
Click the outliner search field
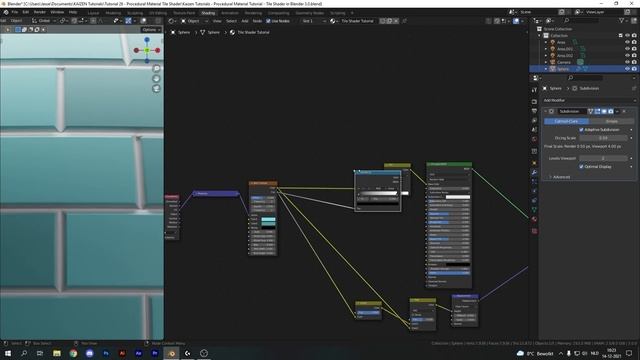pyautogui.click(x=582, y=20)
